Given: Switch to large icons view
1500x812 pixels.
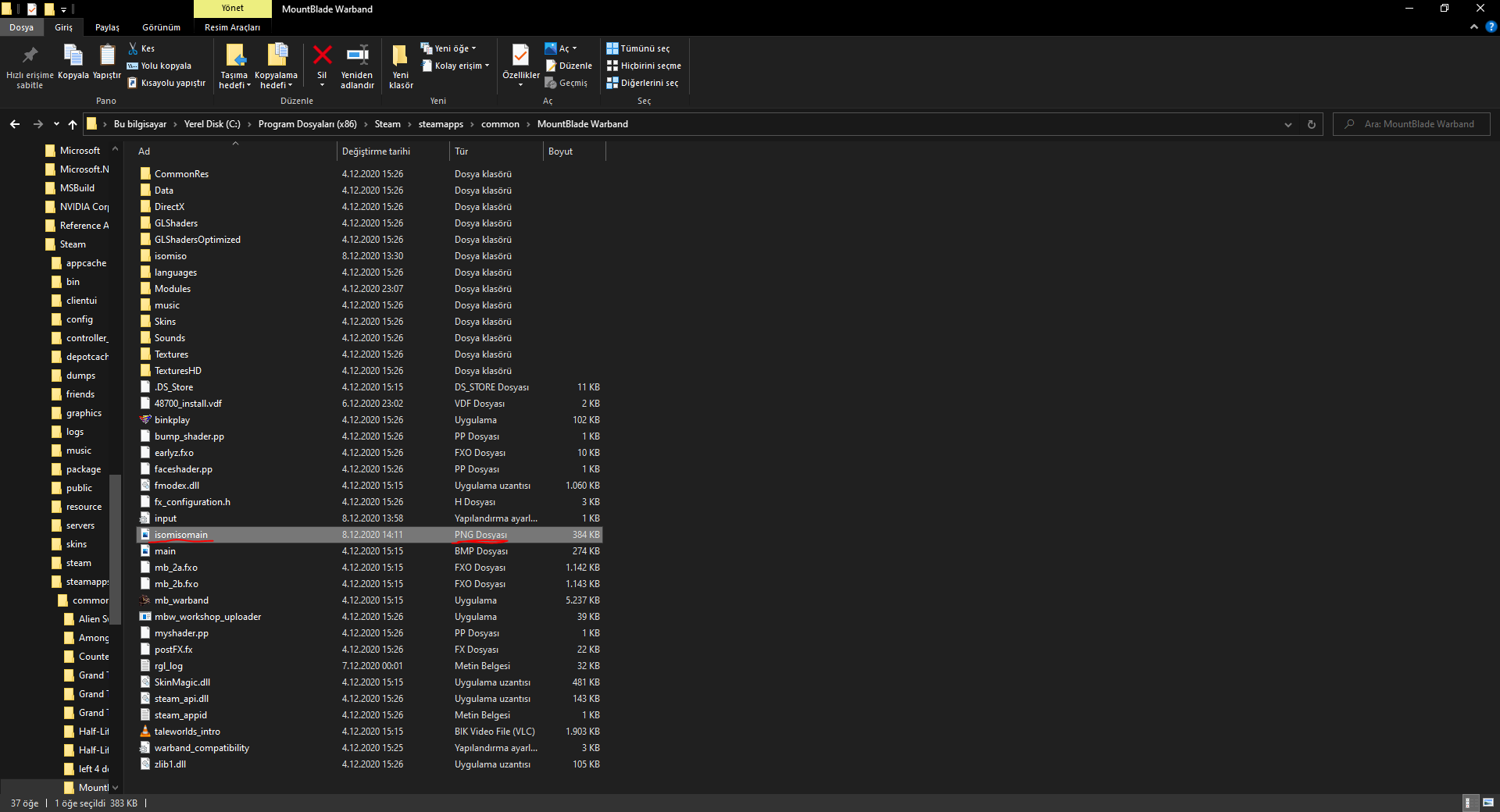Looking at the screenshot, I should (x=1488, y=803).
